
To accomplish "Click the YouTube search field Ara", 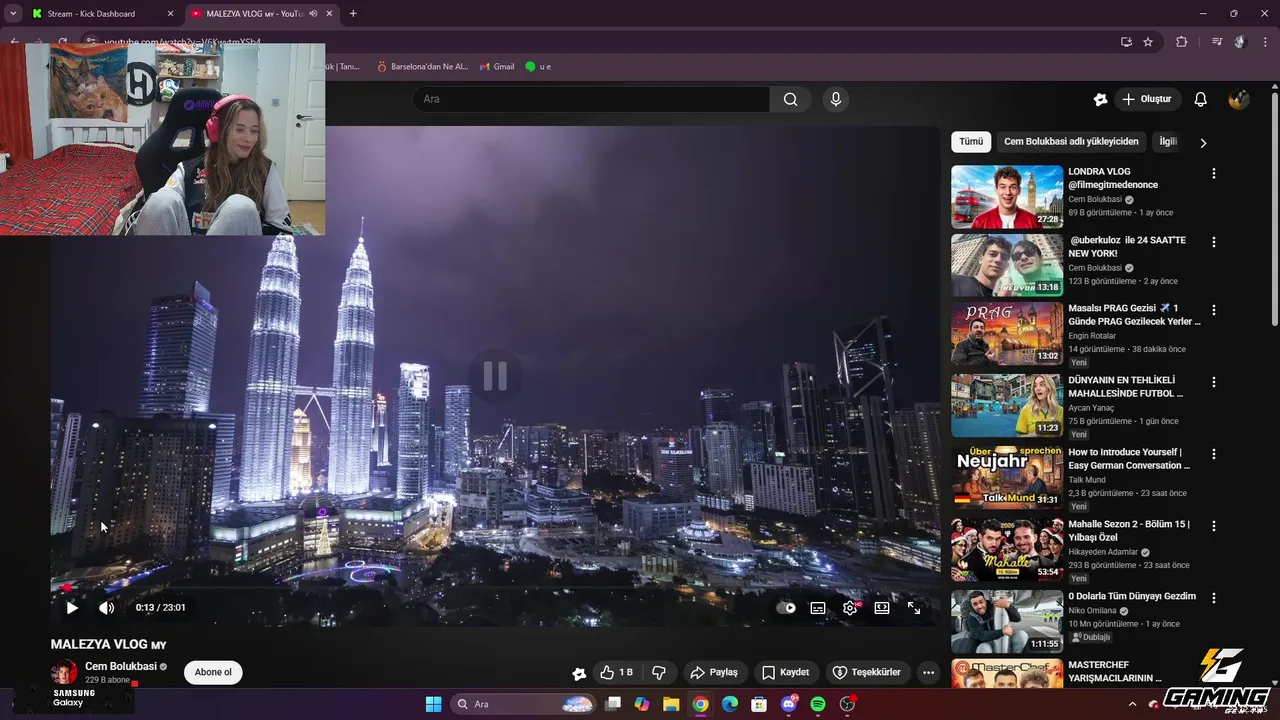I will pos(591,99).
